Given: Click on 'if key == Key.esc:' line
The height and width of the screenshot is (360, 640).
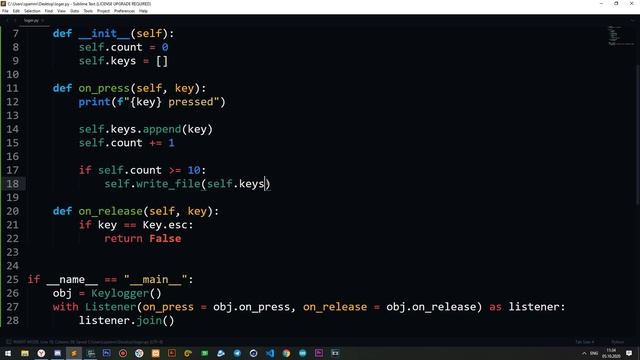Looking at the screenshot, I should 136,225.
